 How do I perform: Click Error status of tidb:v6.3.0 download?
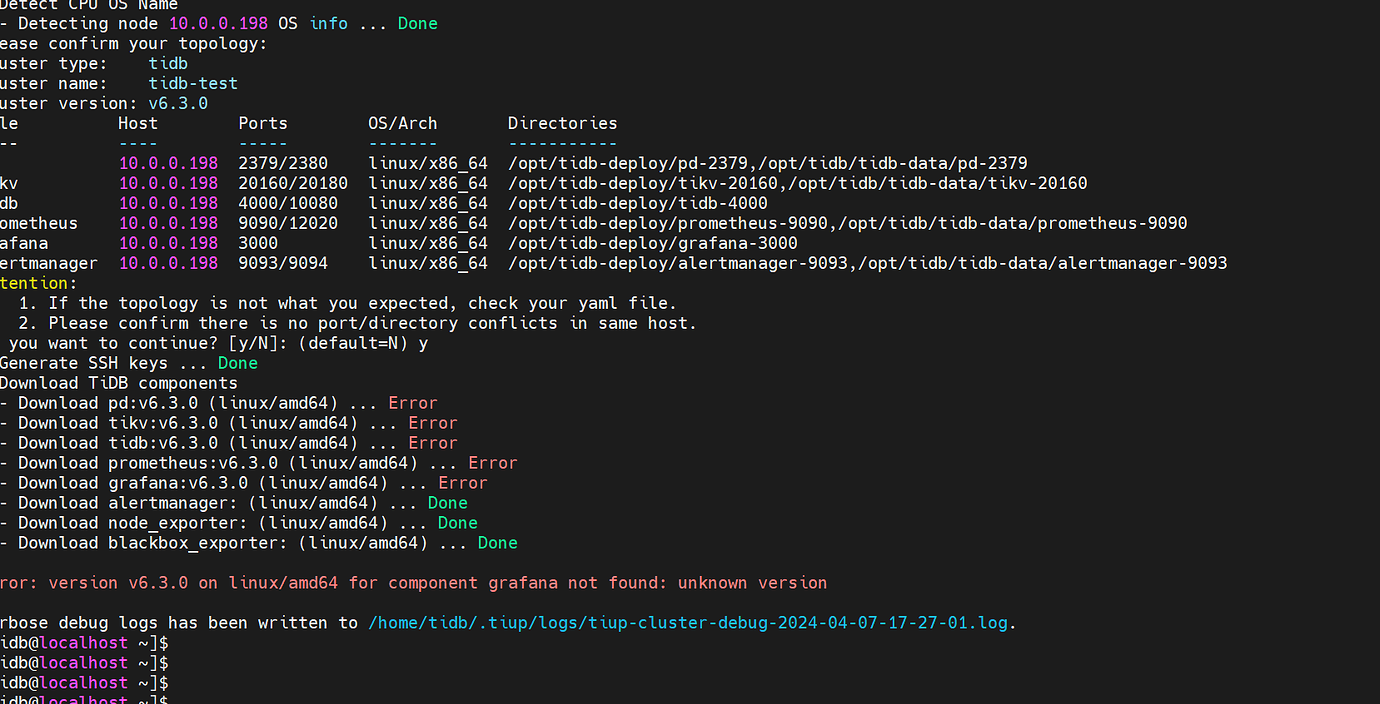coord(433,444)
